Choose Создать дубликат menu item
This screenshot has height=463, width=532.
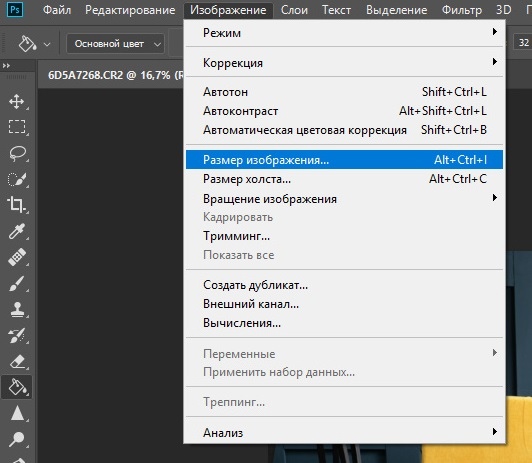click(344, 285)
